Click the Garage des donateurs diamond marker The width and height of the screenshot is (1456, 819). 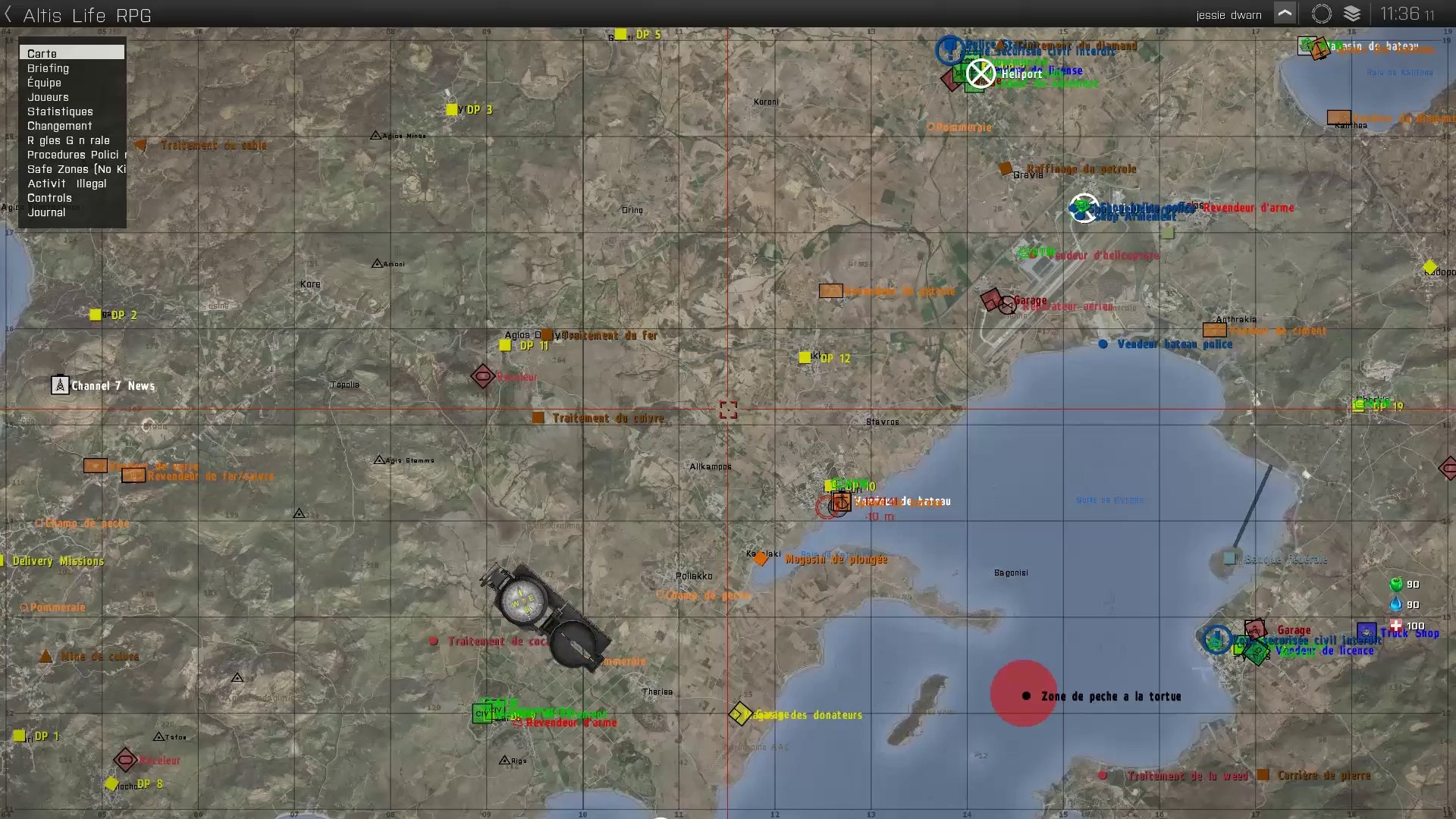click(740, 714)
